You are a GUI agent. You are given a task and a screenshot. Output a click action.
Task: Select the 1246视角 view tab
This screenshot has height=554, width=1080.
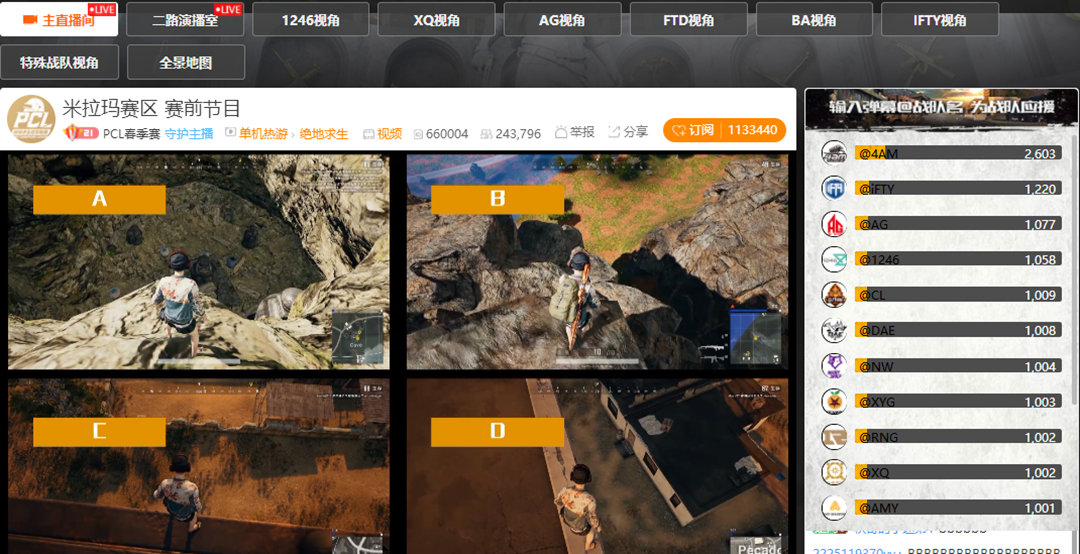[311, 19]
